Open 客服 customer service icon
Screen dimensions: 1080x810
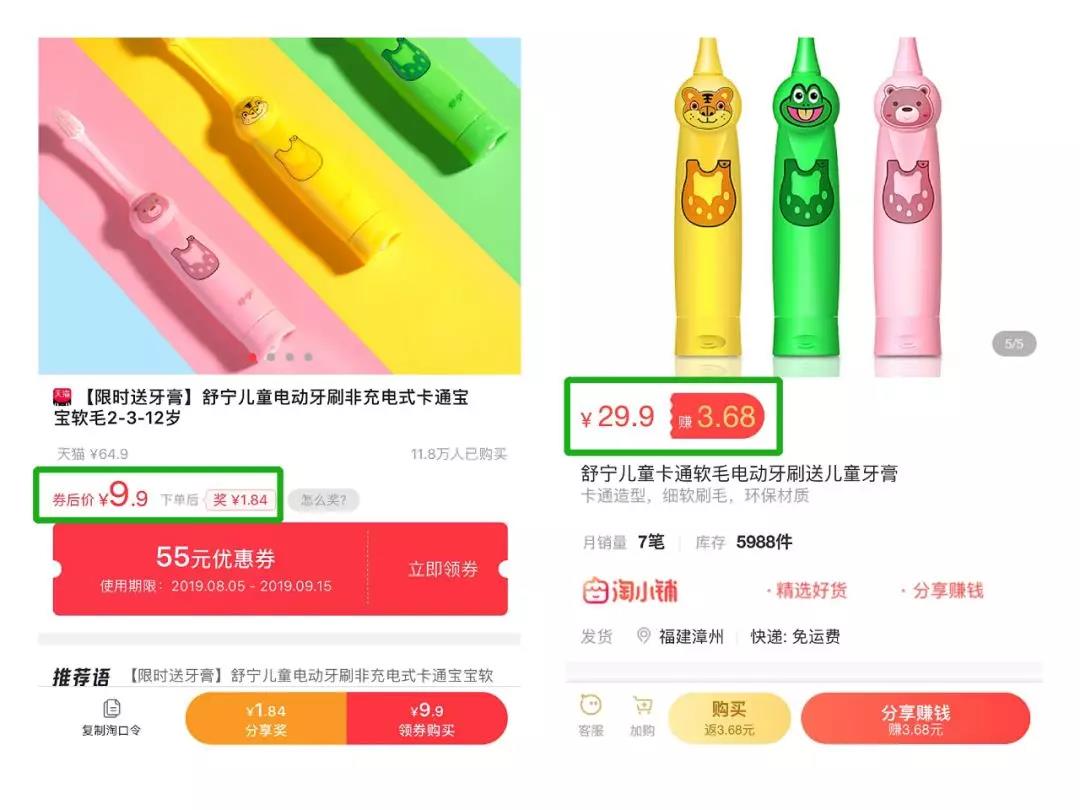click(x=590, y=706)
